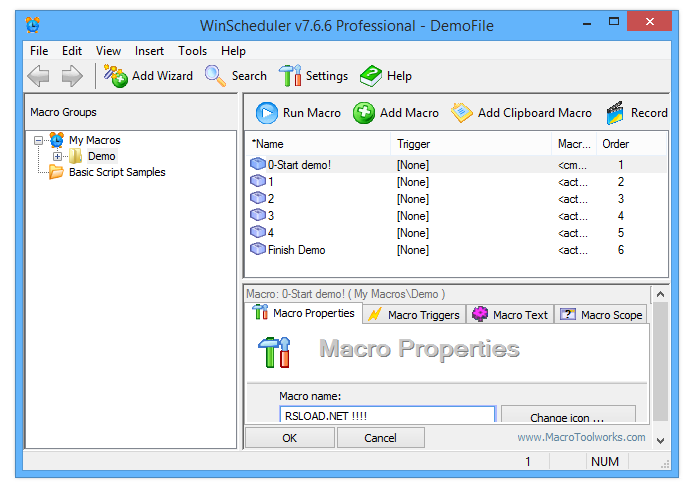Open Search with the magnifier icon
The image size is (691, 489).
click(215, 76)
